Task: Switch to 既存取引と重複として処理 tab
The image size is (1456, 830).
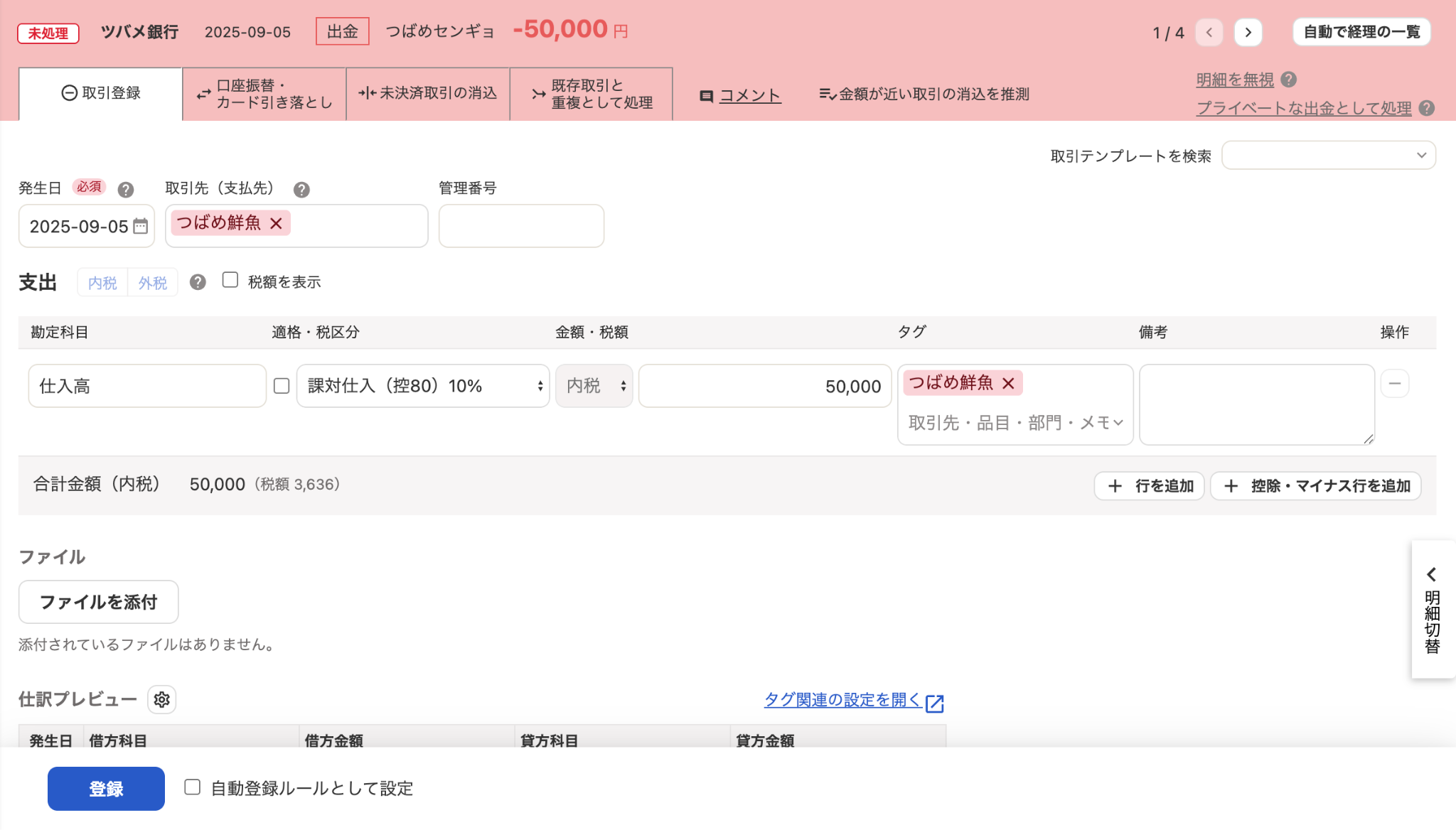Action: [x=591, y=94]
